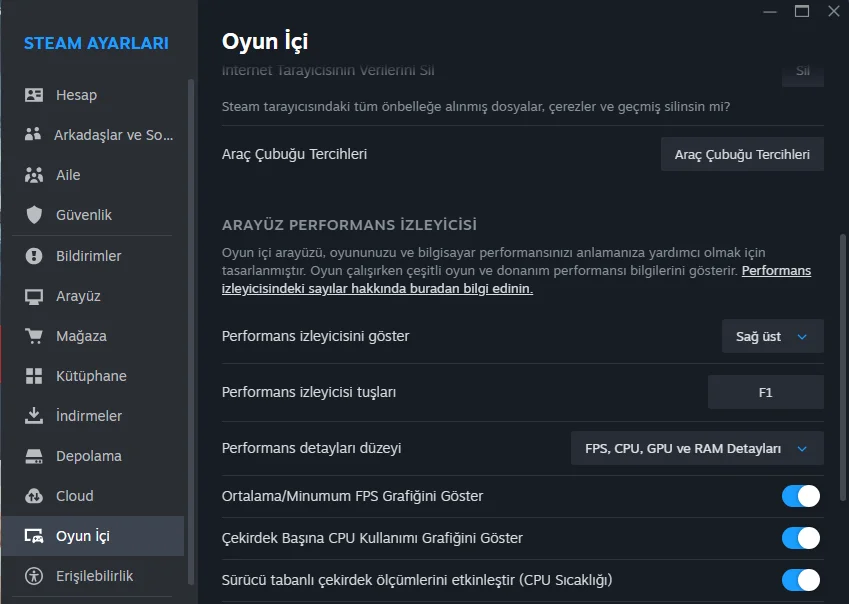Image resolution: width=849 pixels, height=604 pixels.
Task: Switch to Güvenlik settings
Action: pyautogui.click(x=93, y=215)
